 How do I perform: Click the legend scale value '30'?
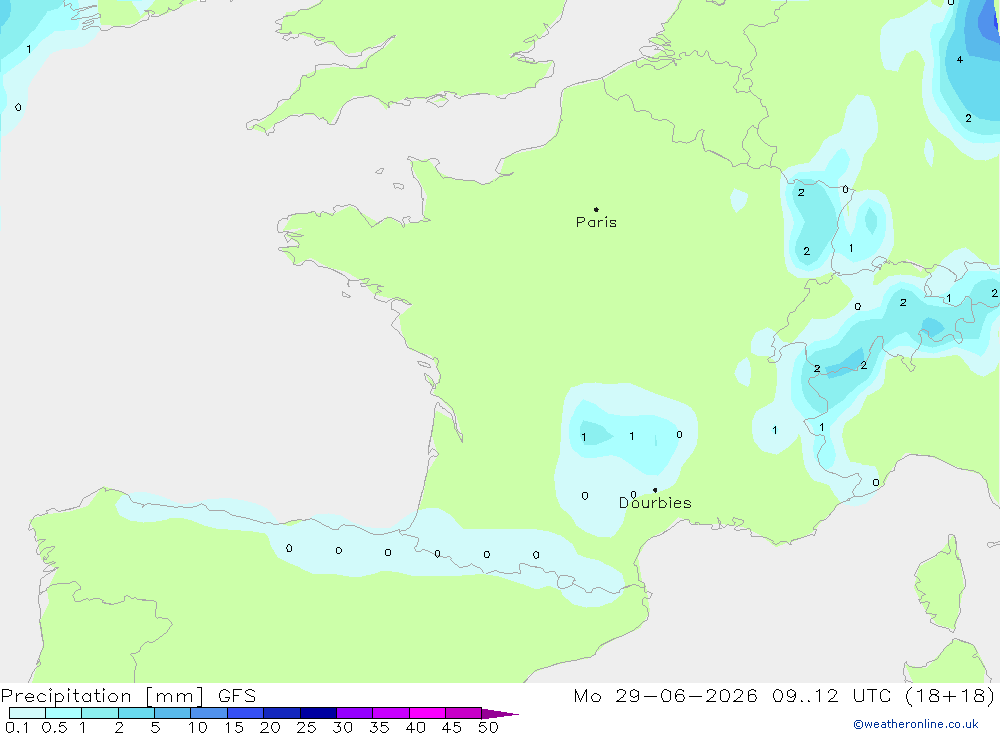coord(342,727)
